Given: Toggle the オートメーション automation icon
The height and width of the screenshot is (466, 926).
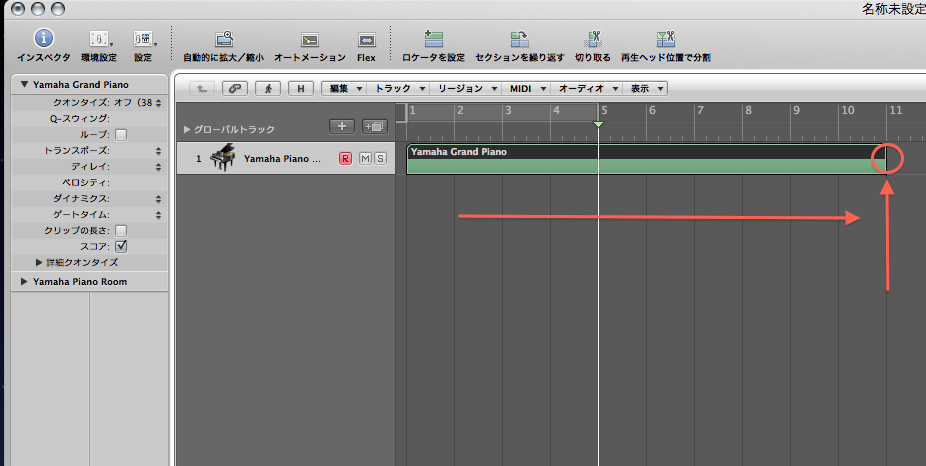Looking at the screenshot, I should point(309,40).
